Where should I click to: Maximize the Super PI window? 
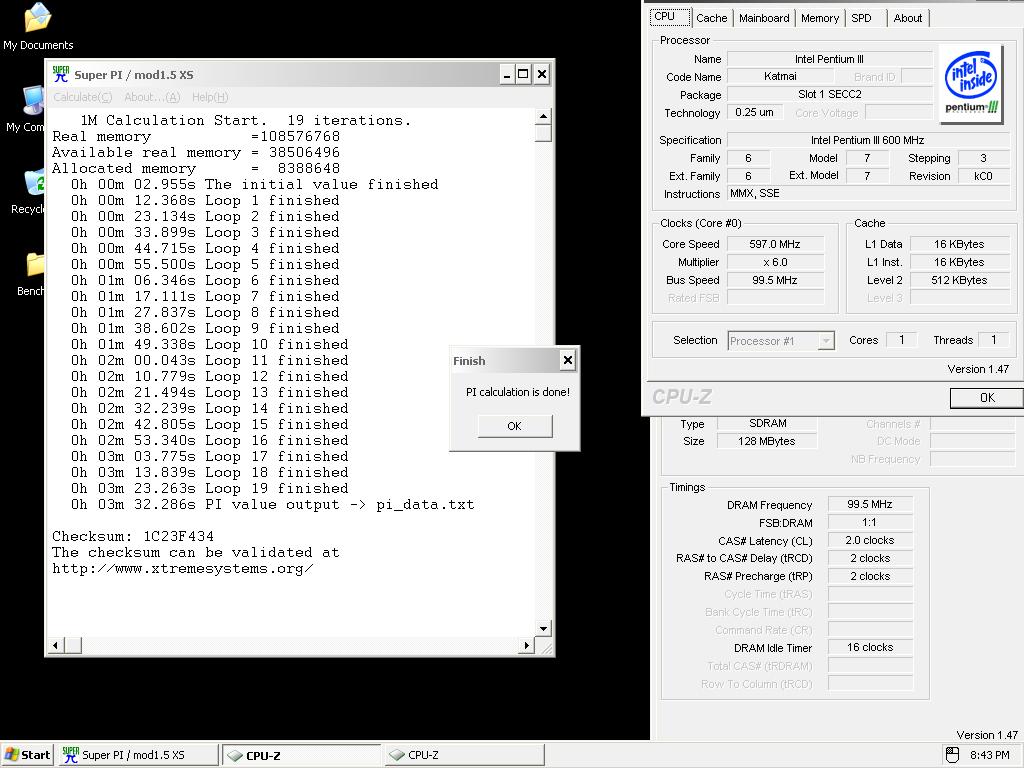pos(523,74)
